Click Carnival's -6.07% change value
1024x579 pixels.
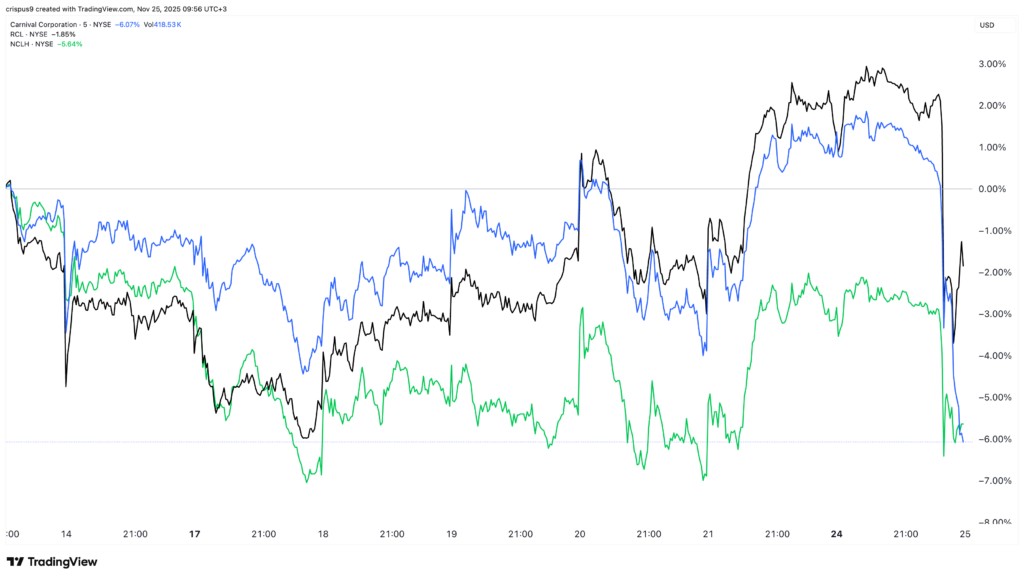click(127, 22)
